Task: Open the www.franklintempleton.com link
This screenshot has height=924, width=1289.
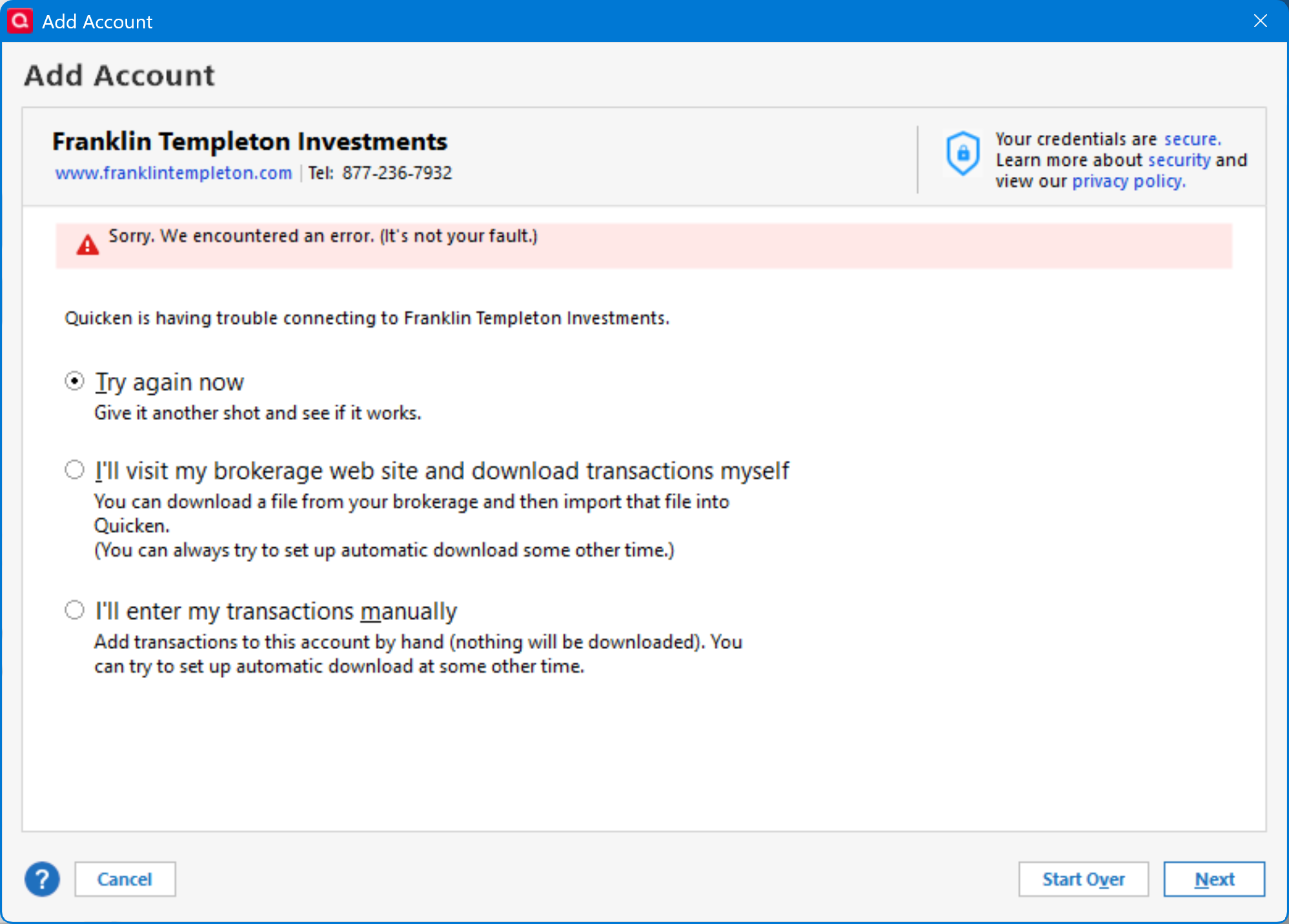Action: click(x=174, y=173)
